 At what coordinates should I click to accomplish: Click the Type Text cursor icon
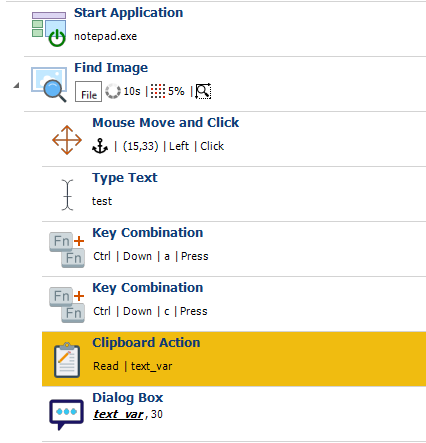click(x=67, y=195)
